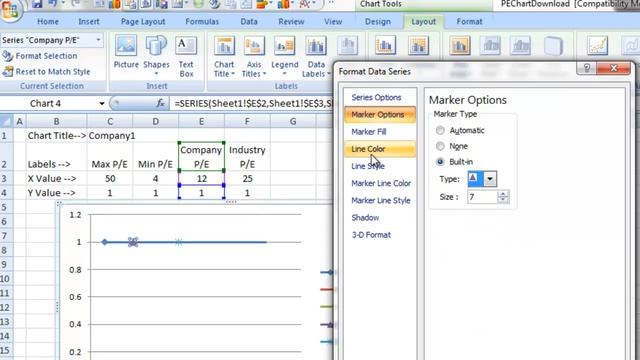Insert a Text Box
Viewport: 640px width, 360px height.
(186, 57)
